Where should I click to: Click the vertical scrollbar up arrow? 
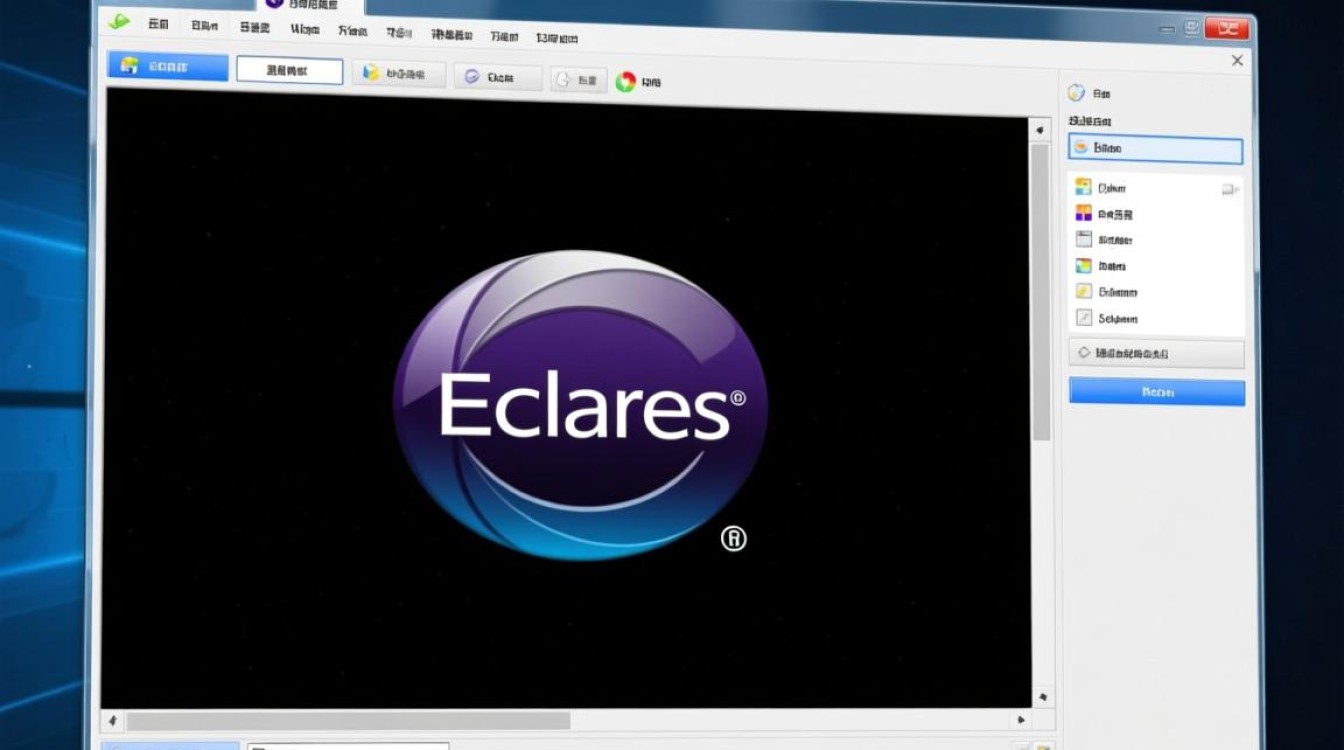(1041, 130)
